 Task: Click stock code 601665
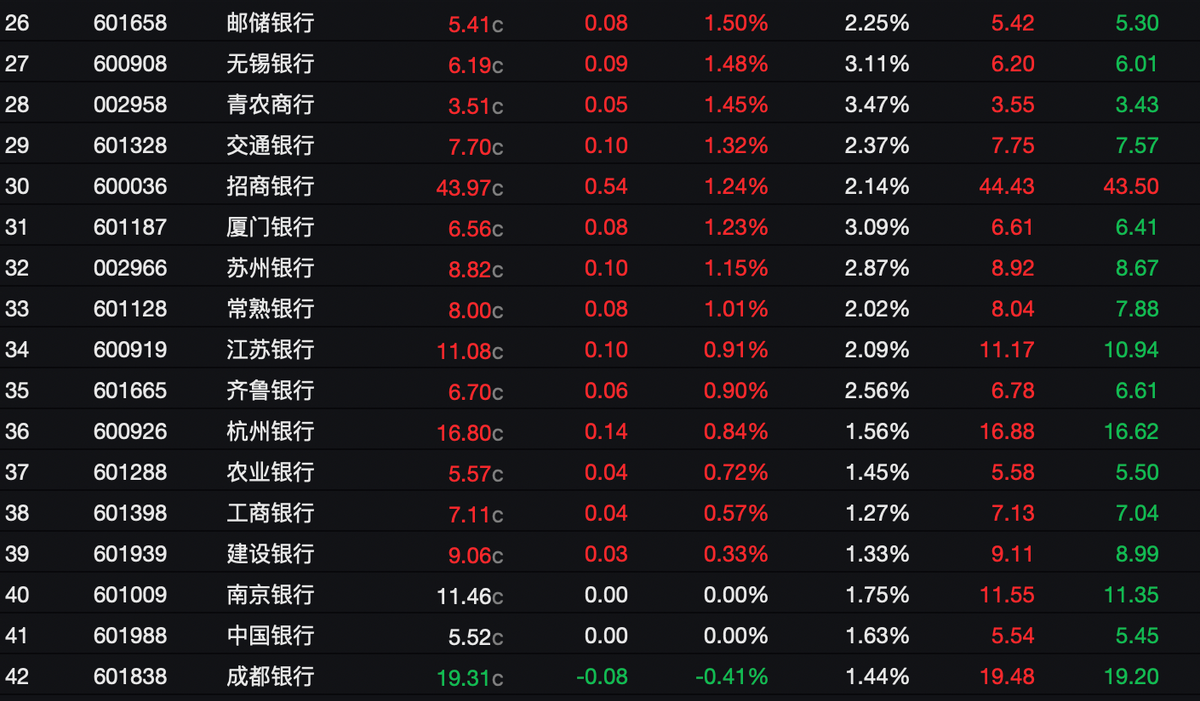[x=130, y=390]
